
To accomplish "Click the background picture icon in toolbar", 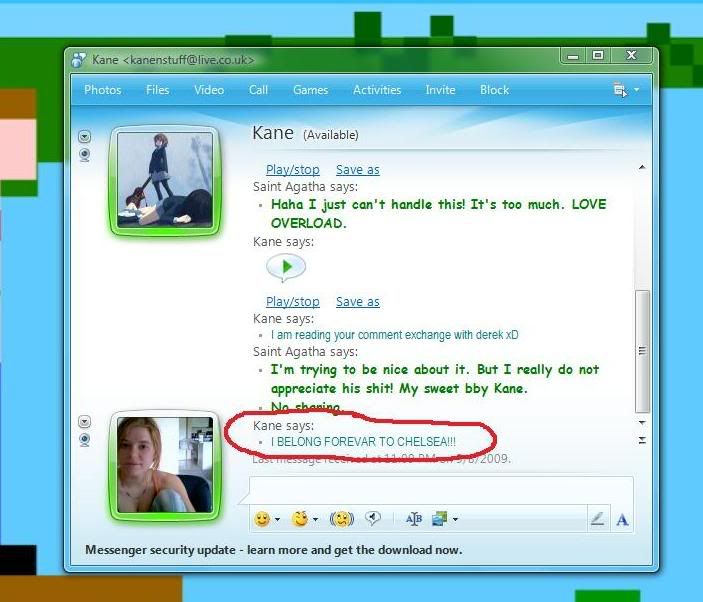I will [x=439, y=519].
